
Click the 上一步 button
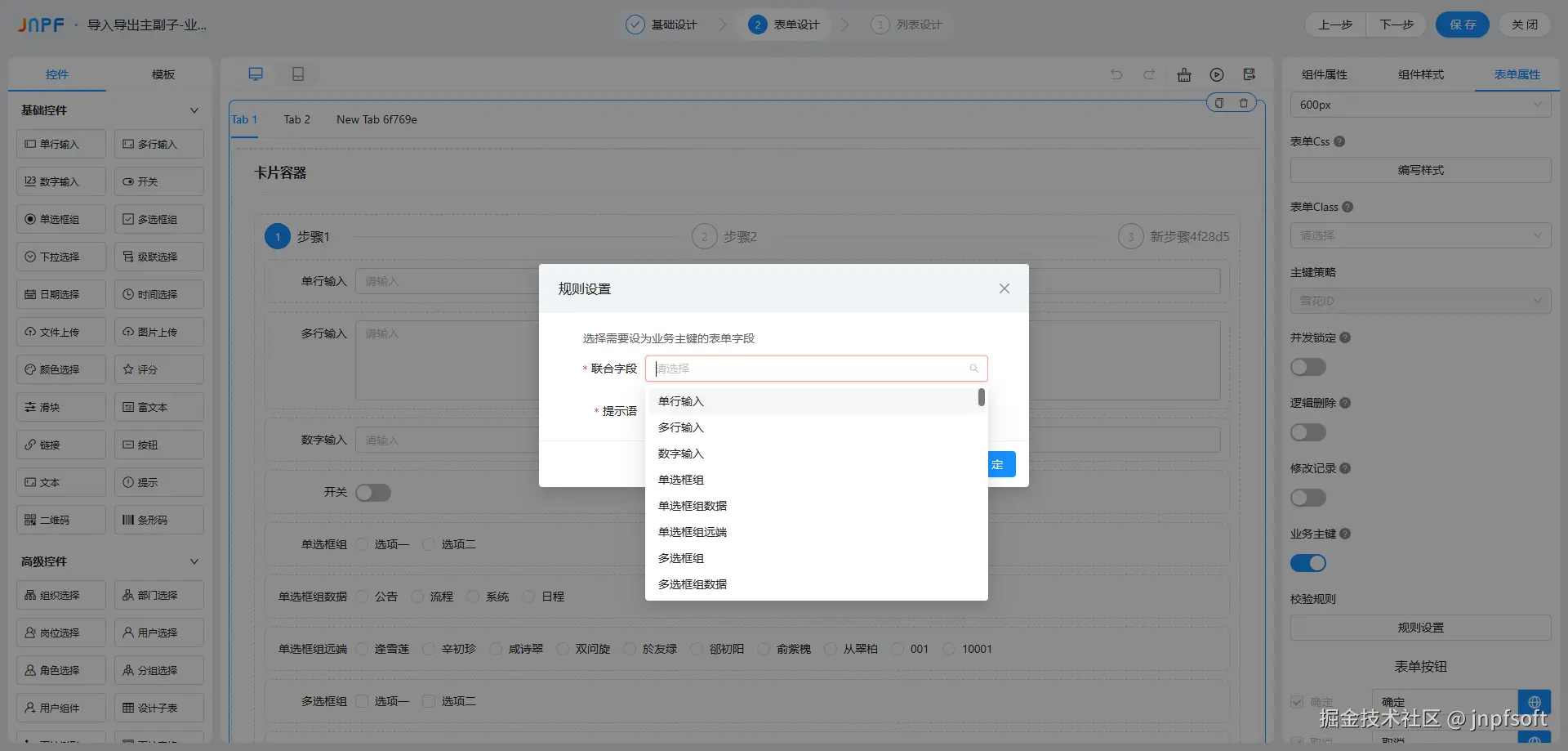(1335, 25)
